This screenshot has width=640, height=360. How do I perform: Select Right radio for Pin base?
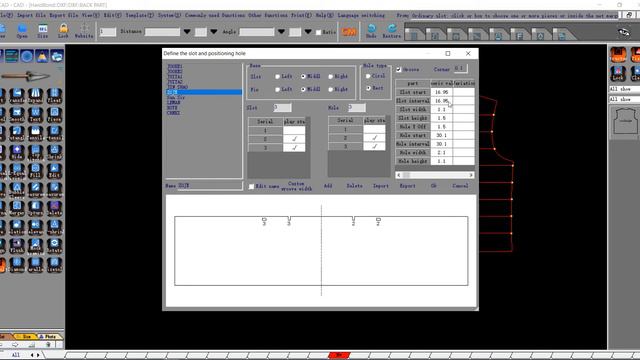pyautogui.click(x=331, y=89)
